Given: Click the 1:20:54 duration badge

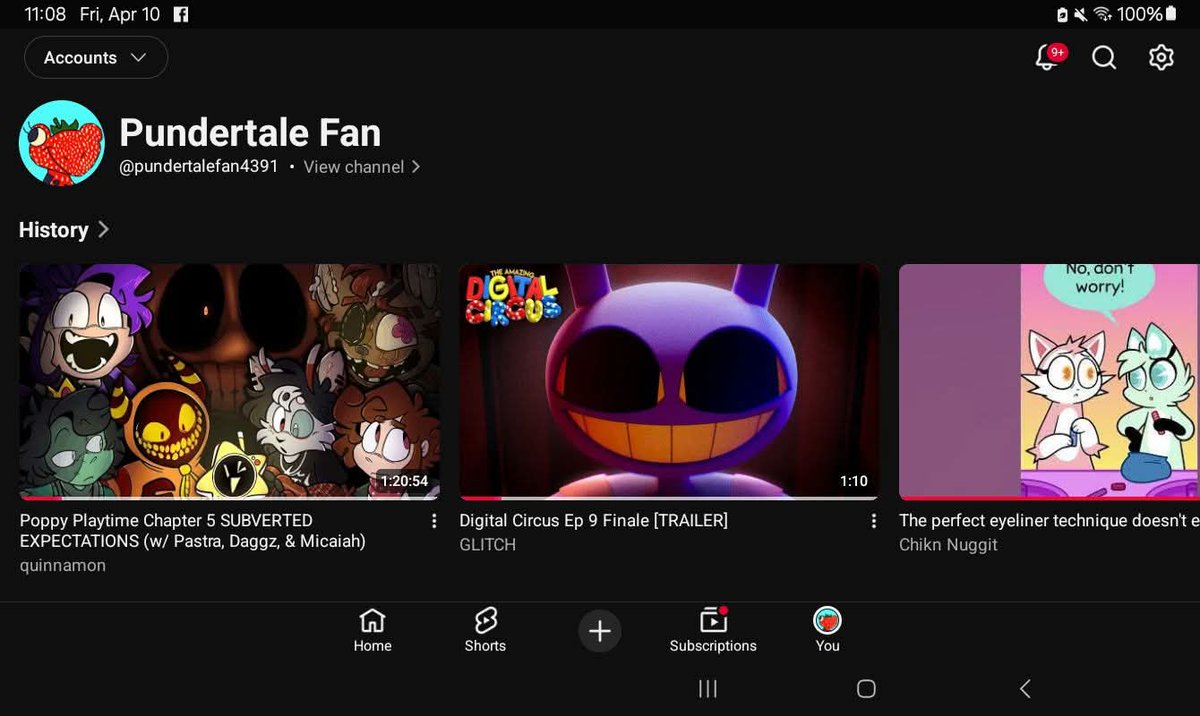Looking at the screenshot, I should (x=404, y=481).
